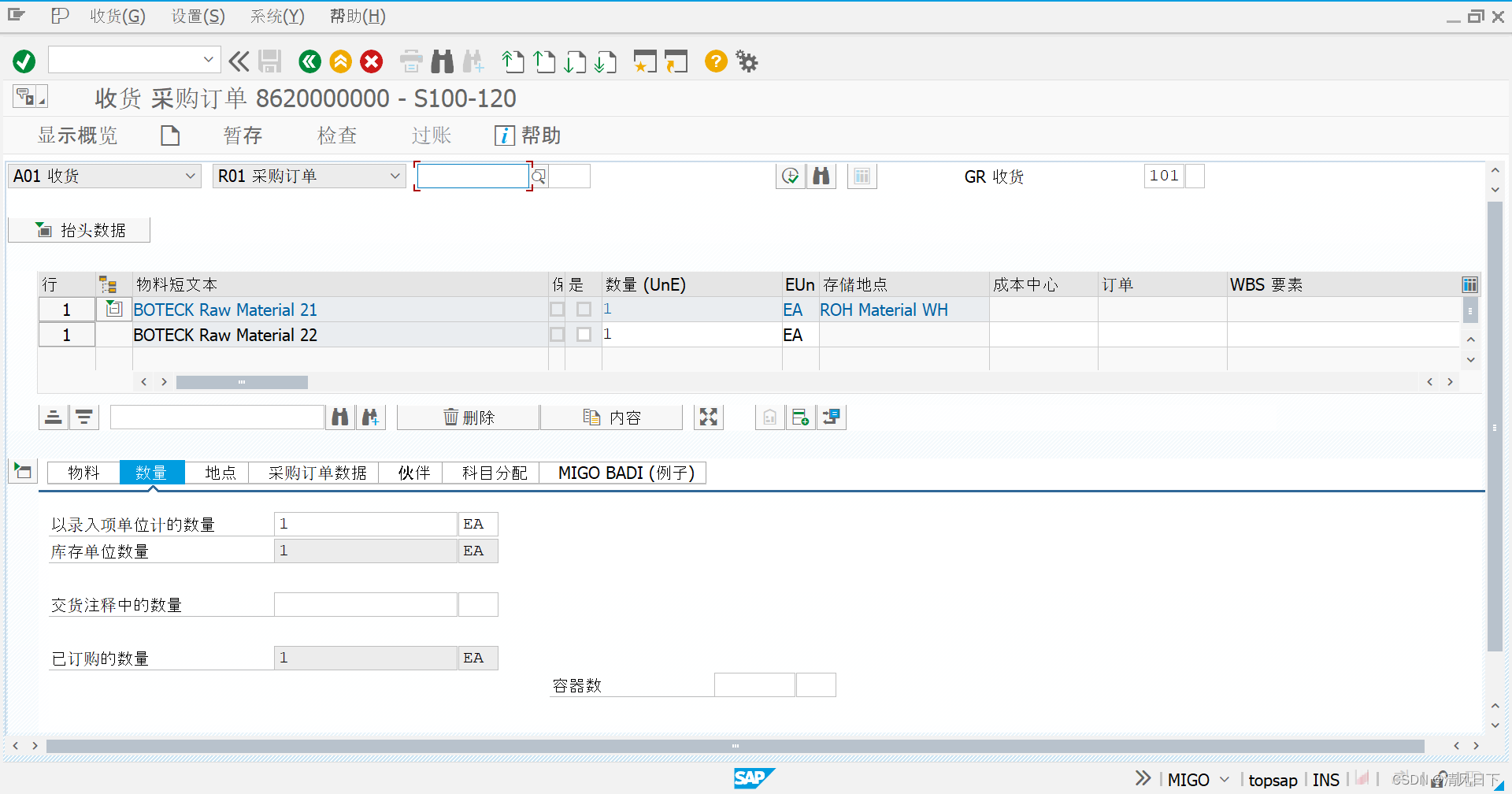
Task: Expand the MIGO status bar dropdown arrow
Action: coord(1225,780)
